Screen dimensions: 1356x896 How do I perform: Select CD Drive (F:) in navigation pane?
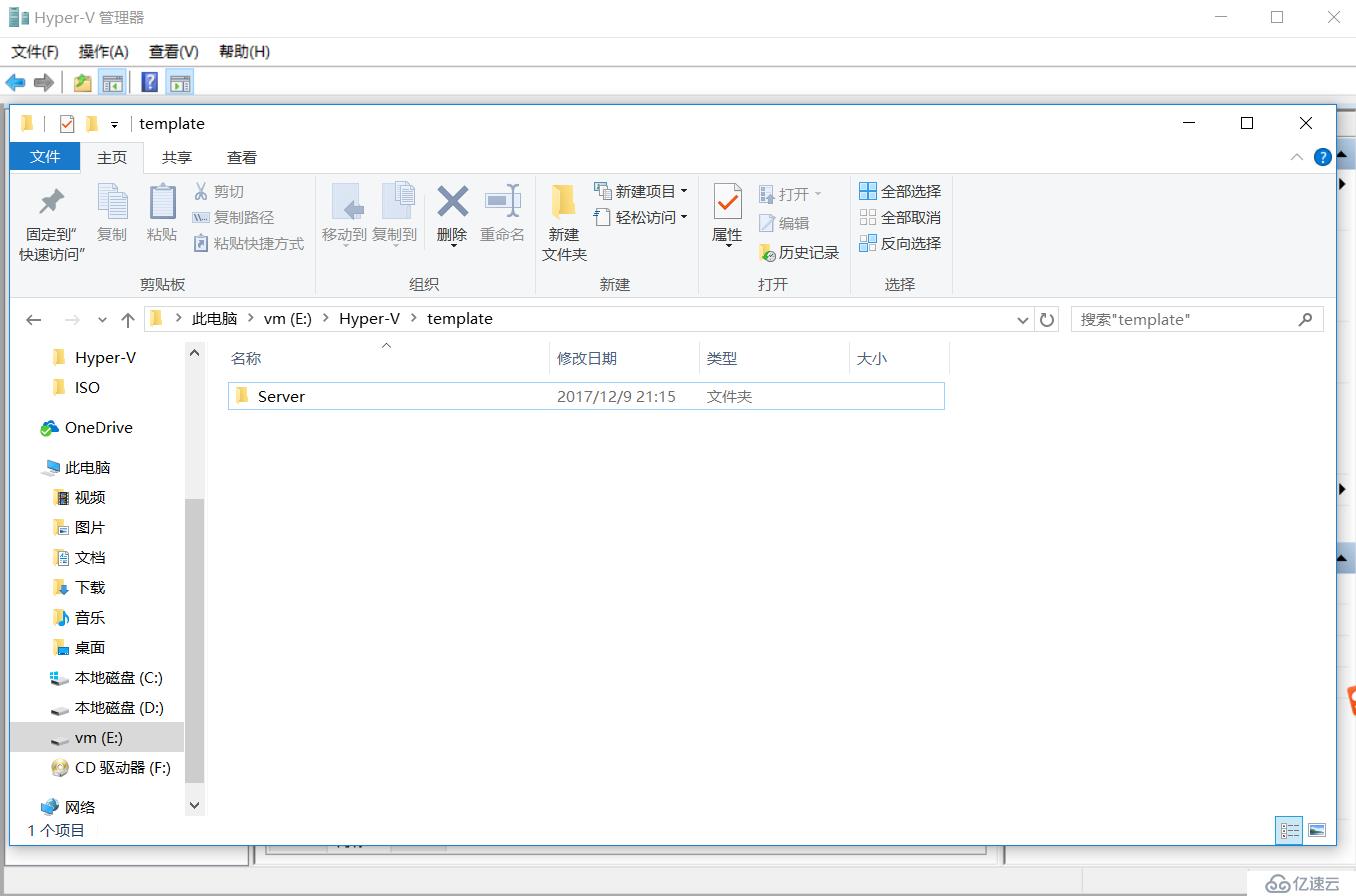click(x=122, y=767)
